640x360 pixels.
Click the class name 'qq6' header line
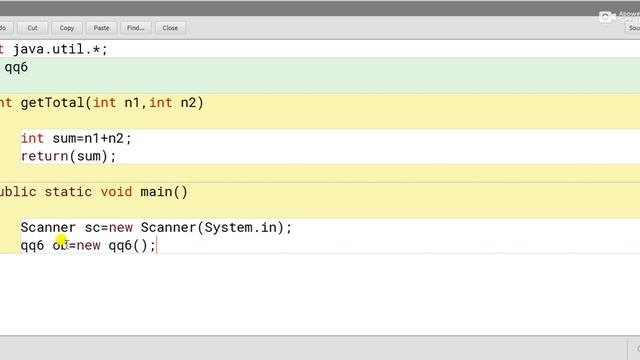[x=16, y=67]
